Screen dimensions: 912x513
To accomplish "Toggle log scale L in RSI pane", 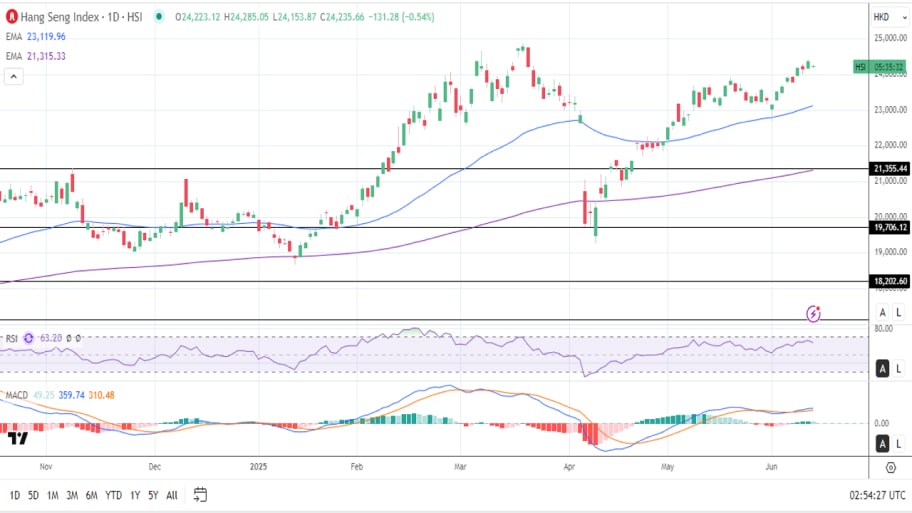I will 898,368.
